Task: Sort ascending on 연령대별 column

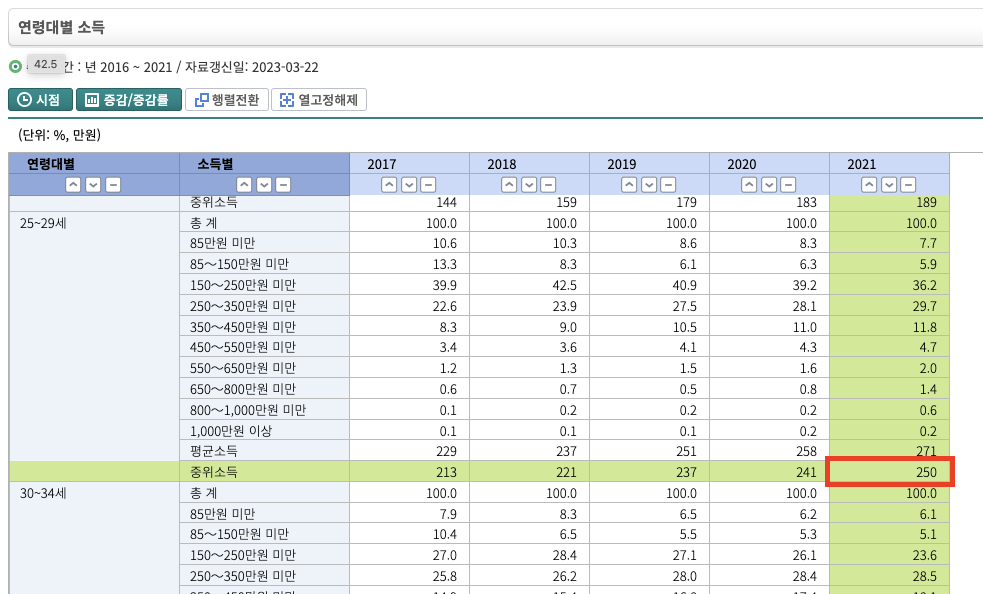Action: coord(73,184)
